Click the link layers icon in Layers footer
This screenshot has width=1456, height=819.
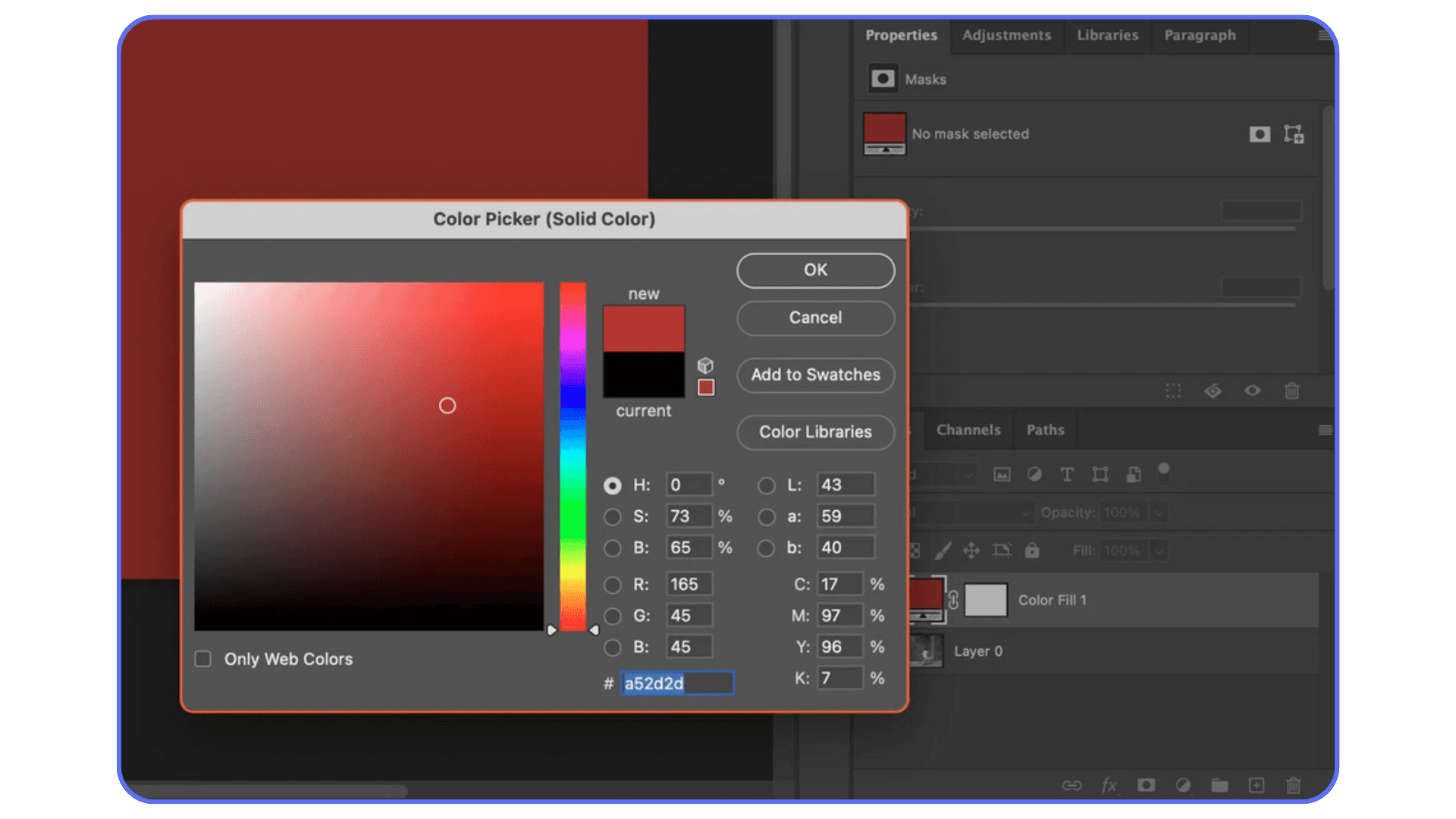coord(1072,786)
